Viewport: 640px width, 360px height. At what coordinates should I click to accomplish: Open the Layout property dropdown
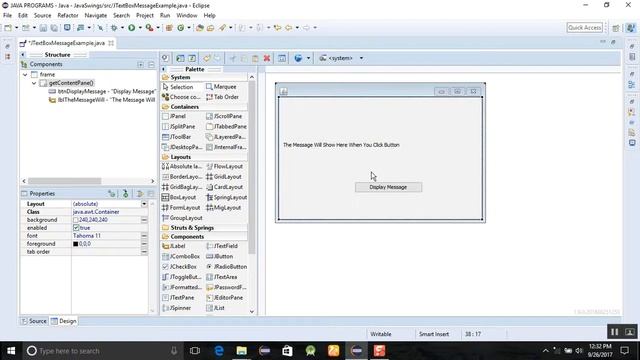coord(144,204)
